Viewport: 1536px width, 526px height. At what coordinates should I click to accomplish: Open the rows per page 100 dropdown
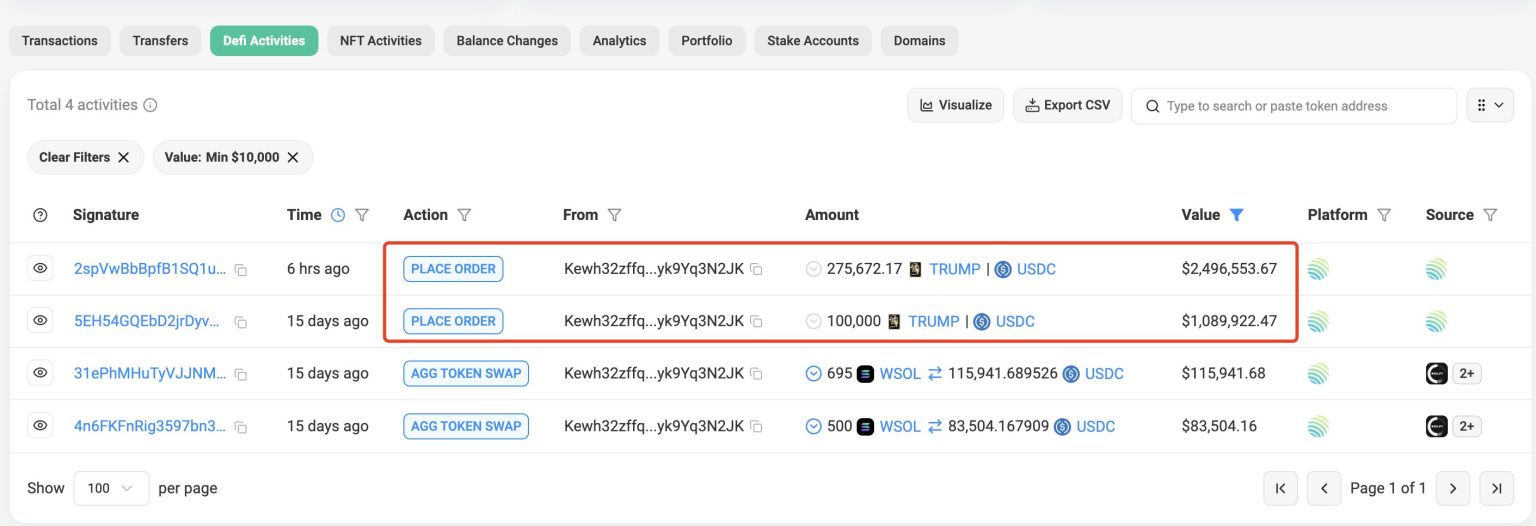(111, 488)
